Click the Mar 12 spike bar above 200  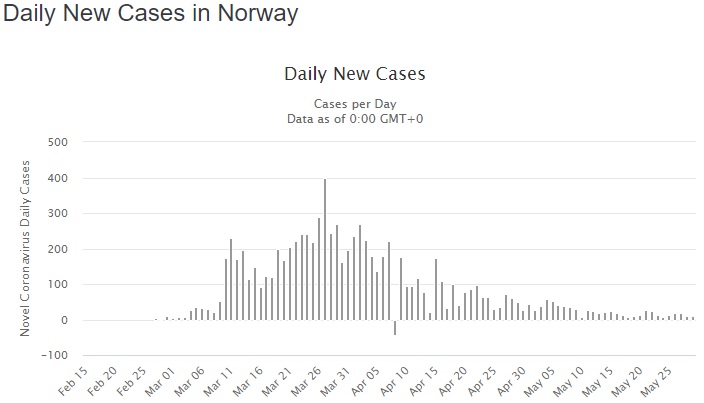coord(231,279)
